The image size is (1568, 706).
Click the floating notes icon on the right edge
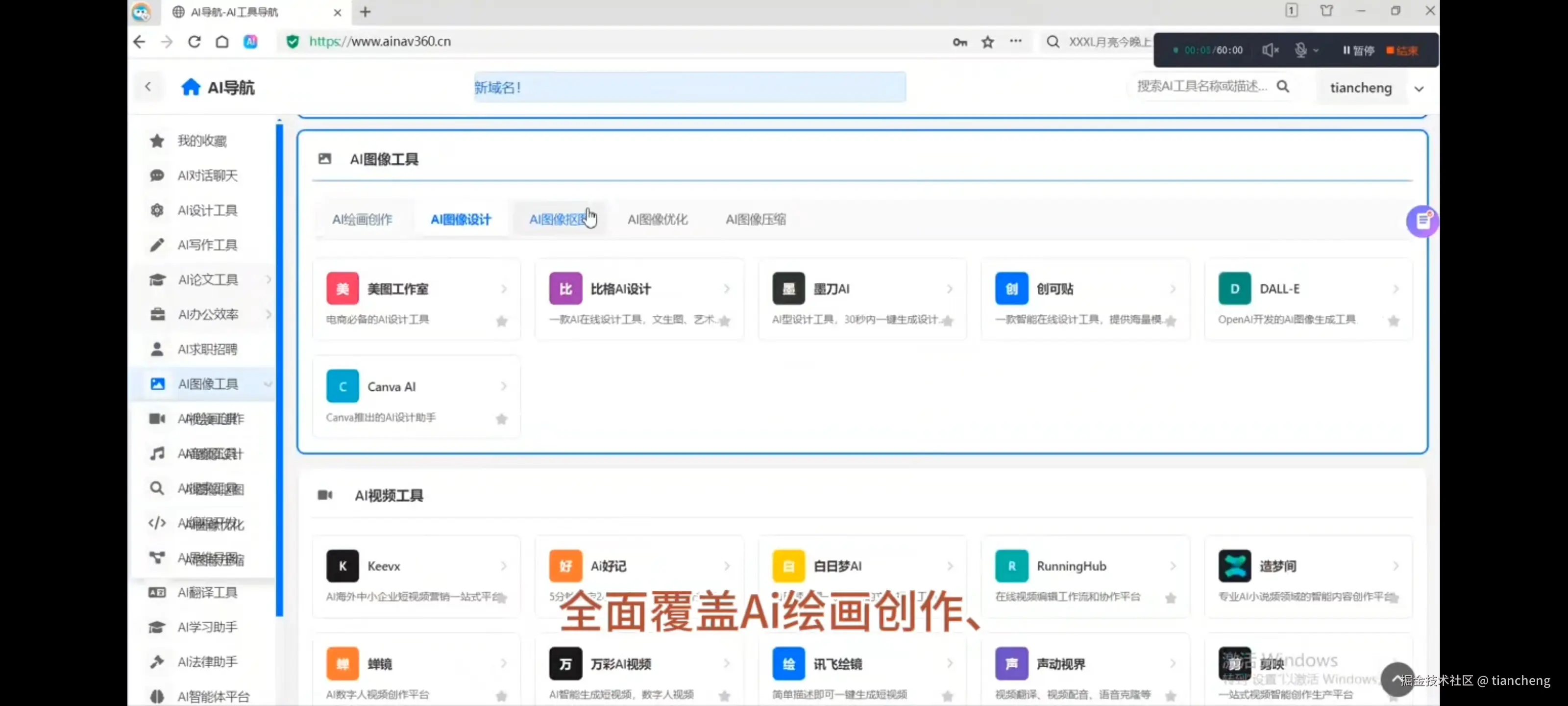point(1423,221)
